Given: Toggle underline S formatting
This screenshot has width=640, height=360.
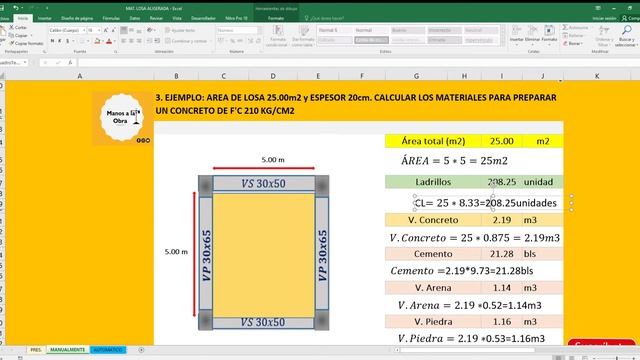Looking at the screenshot, I should [67, 41].
